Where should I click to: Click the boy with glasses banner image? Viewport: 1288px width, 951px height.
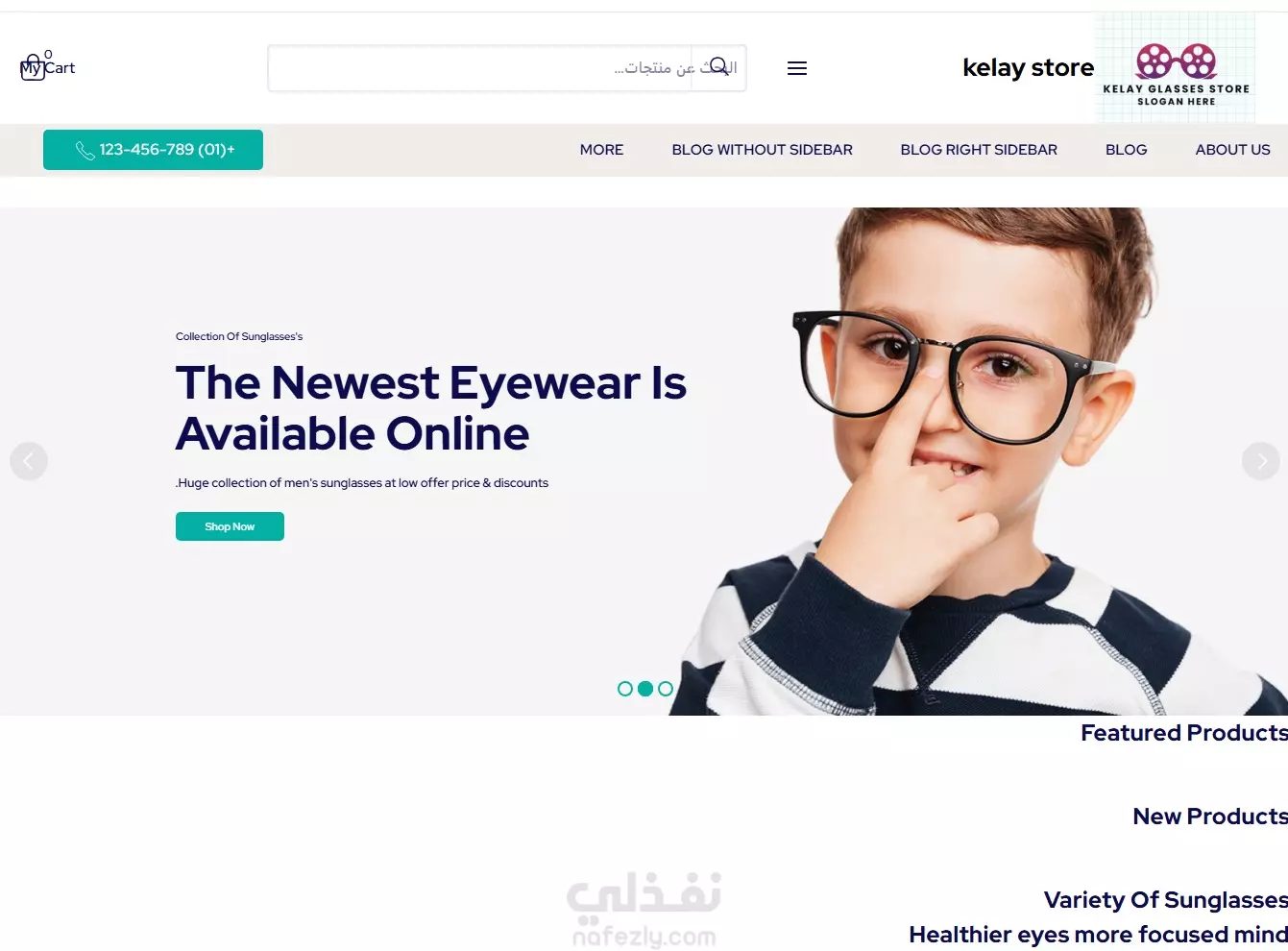pyautogui.click(x=980, y=461)
